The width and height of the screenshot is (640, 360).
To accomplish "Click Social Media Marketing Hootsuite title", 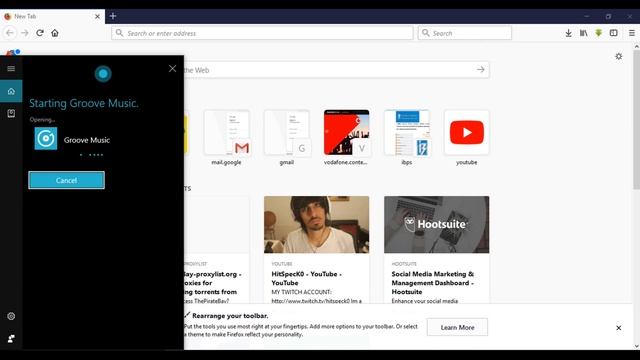I will [x=433, y=283].
